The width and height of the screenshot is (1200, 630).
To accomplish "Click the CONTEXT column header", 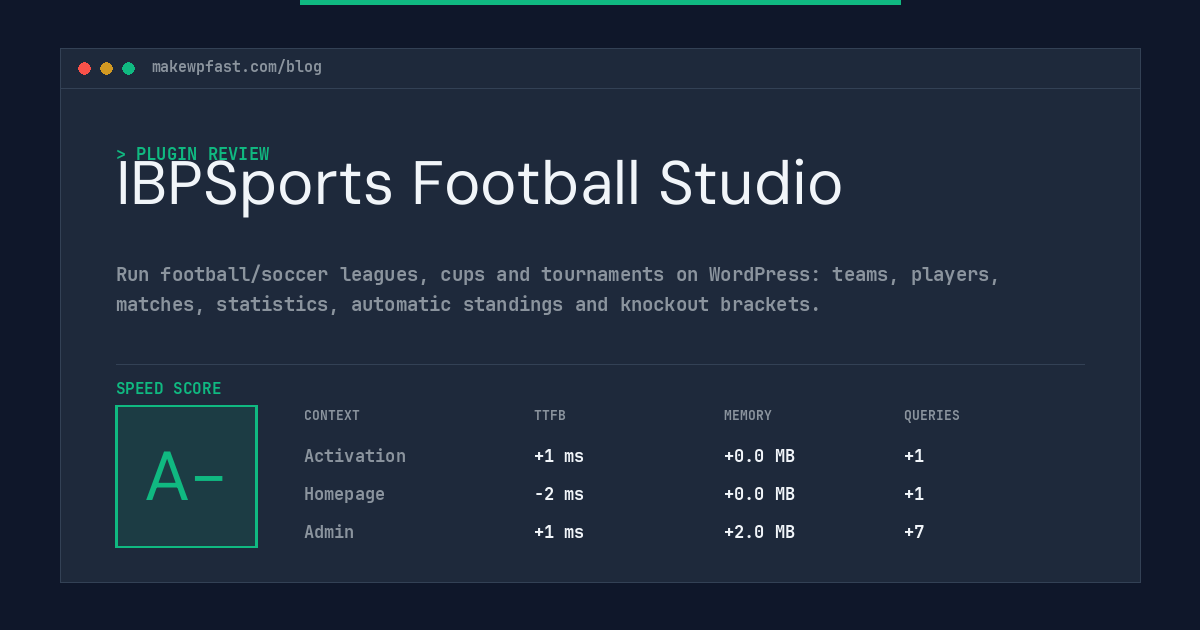I will [332, 416].
